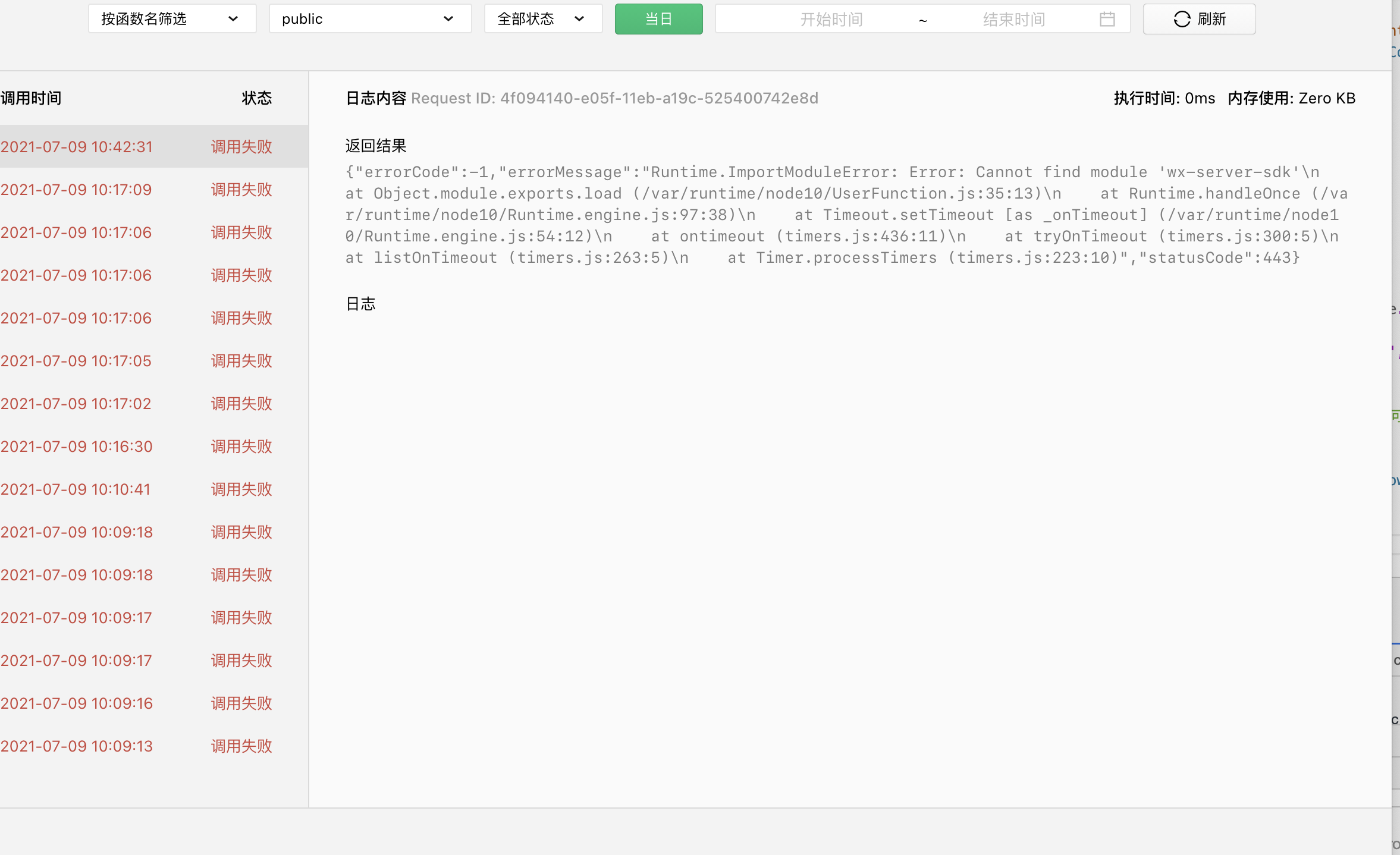Image resolution: width=1400 pixels, height=855 pixels.
Task: Click the 状态 column header
Action: [x=256, y=98]
